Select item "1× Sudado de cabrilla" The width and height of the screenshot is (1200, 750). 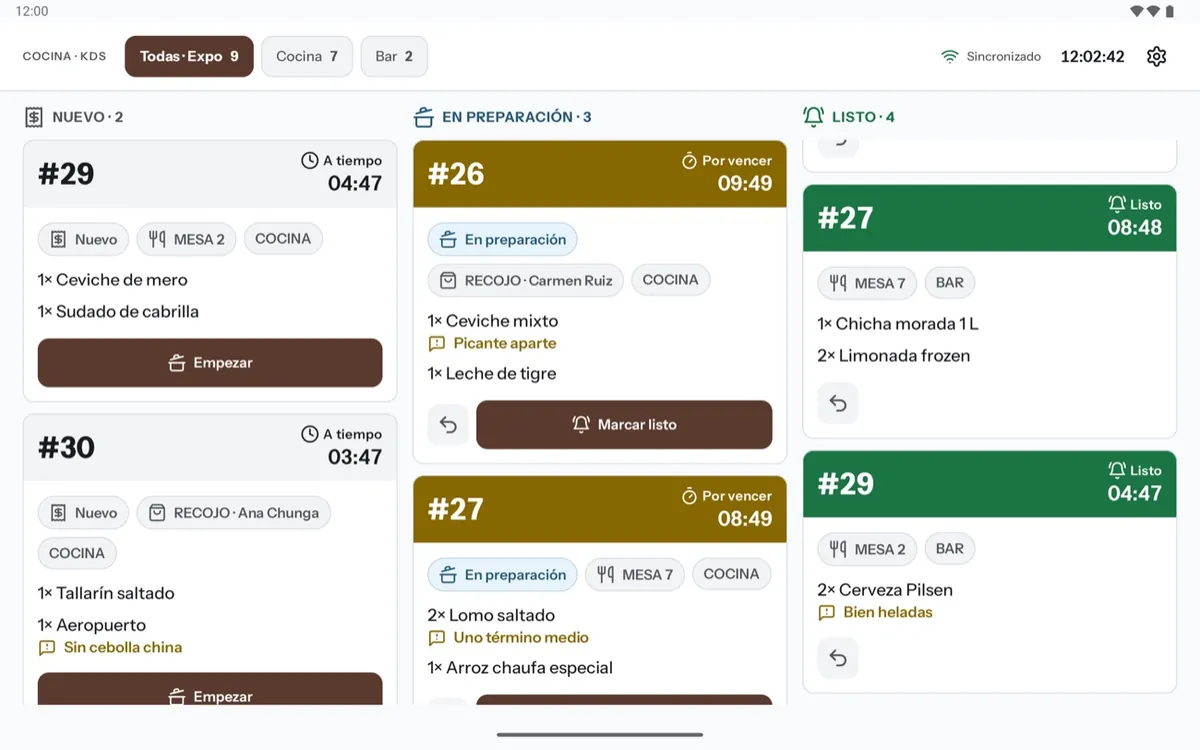coord(119,312)
